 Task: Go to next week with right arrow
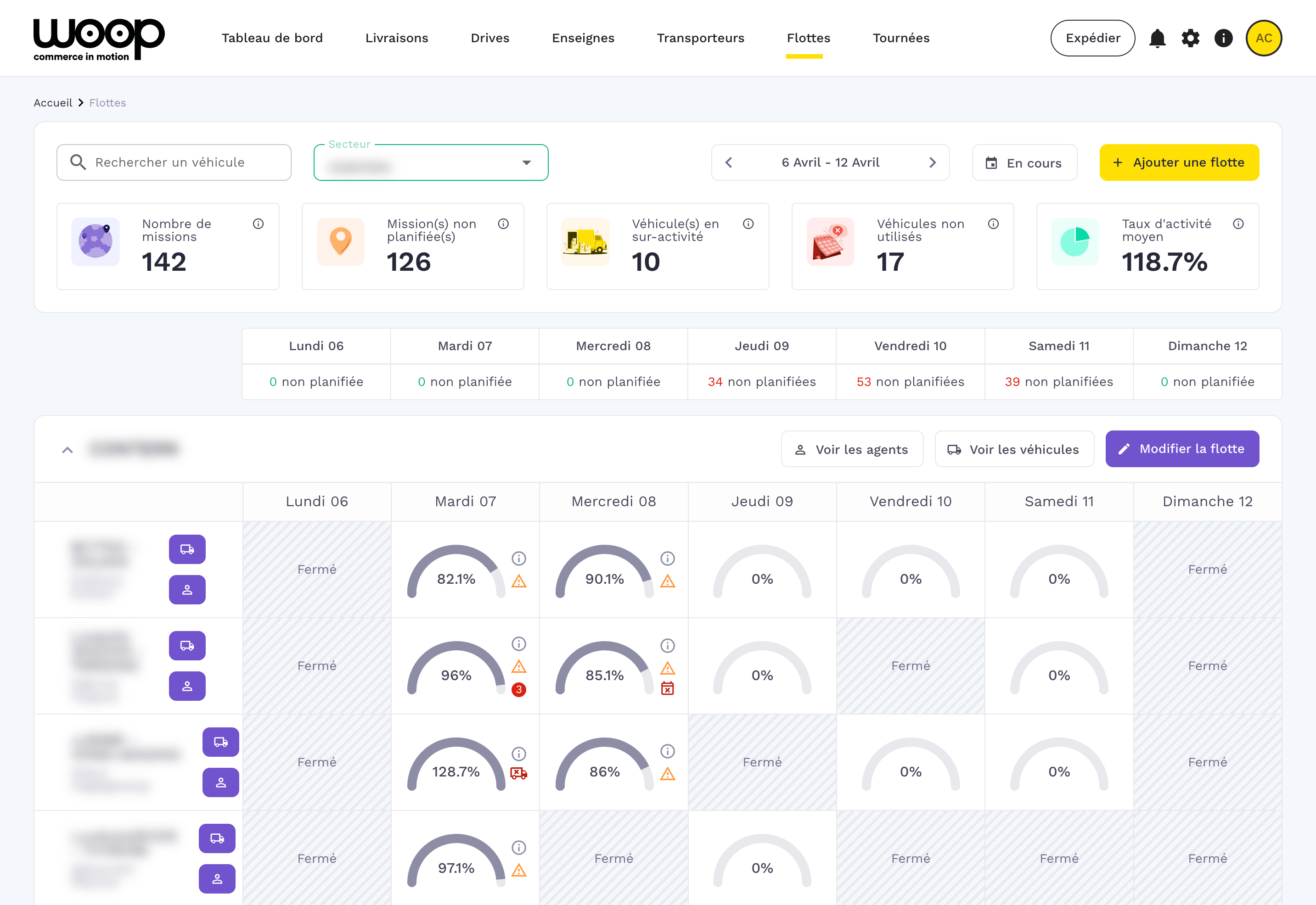pyautogui.click(x=933, y=163)
